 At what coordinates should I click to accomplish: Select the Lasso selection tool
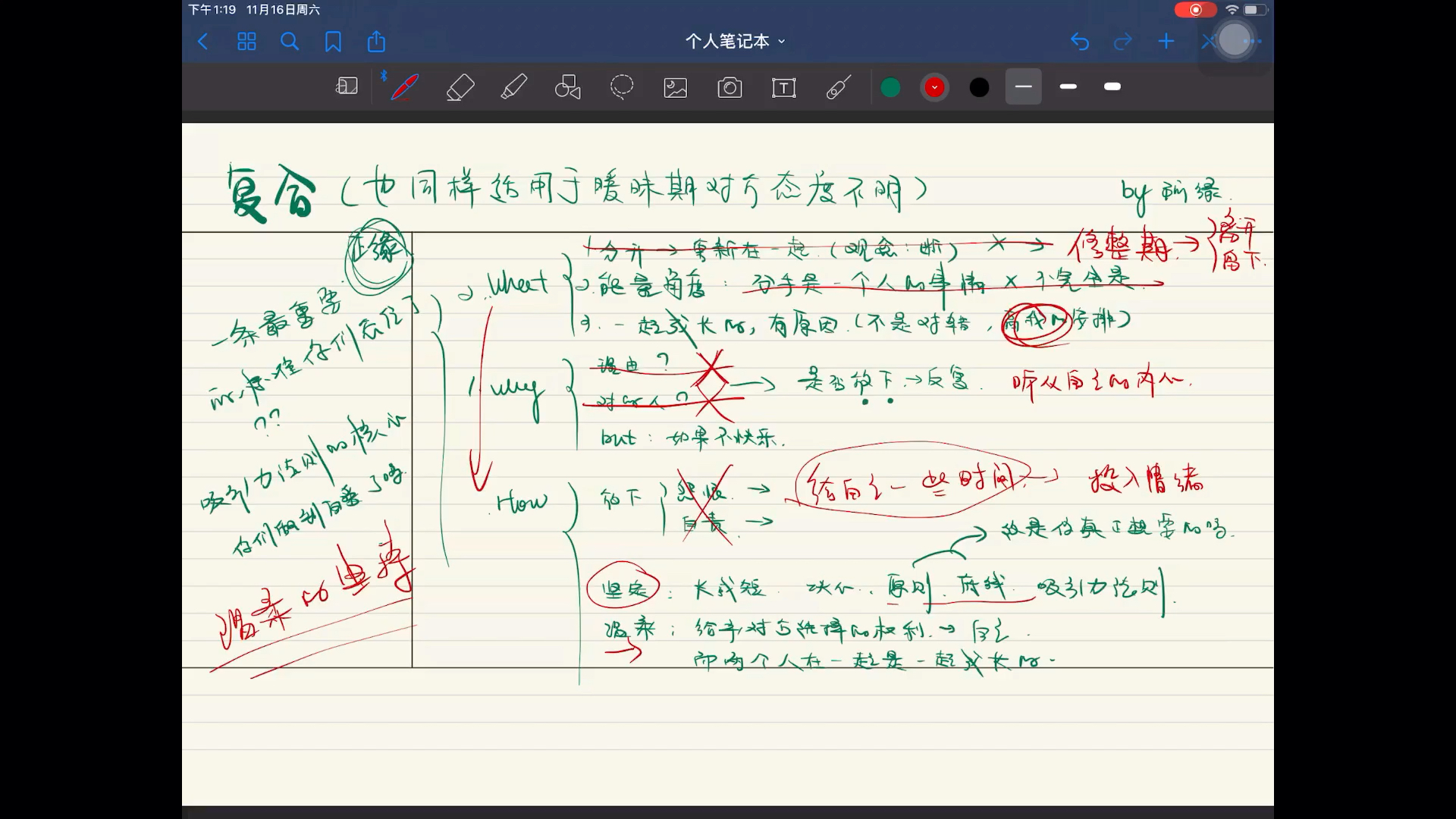pos(622,87)
